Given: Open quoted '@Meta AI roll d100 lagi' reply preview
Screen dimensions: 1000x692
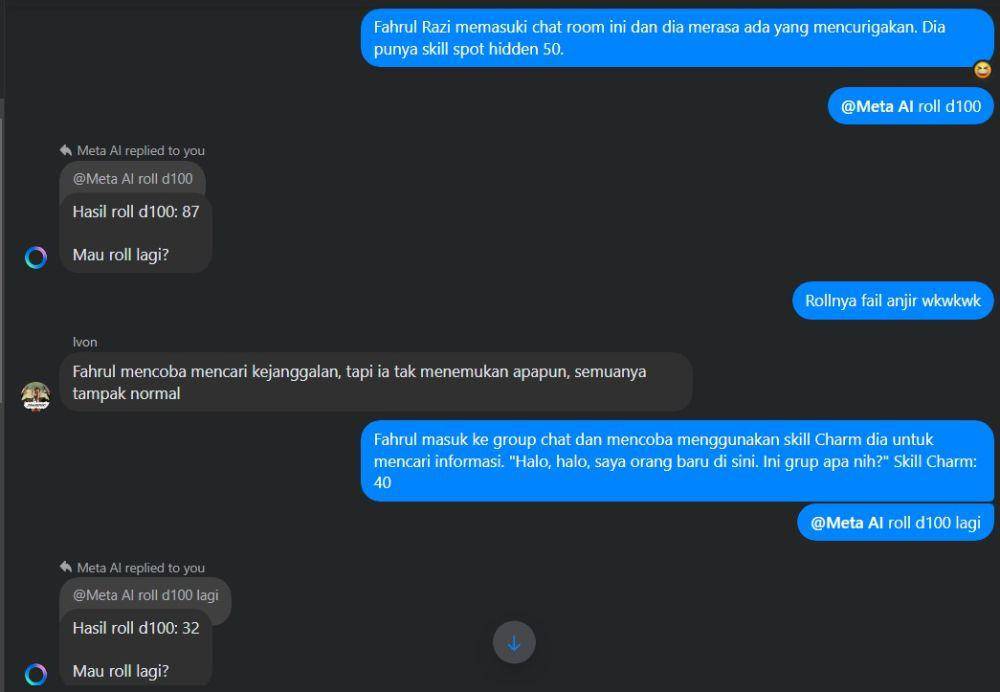Looking at the screenshot, I should [x=145, y=595].
